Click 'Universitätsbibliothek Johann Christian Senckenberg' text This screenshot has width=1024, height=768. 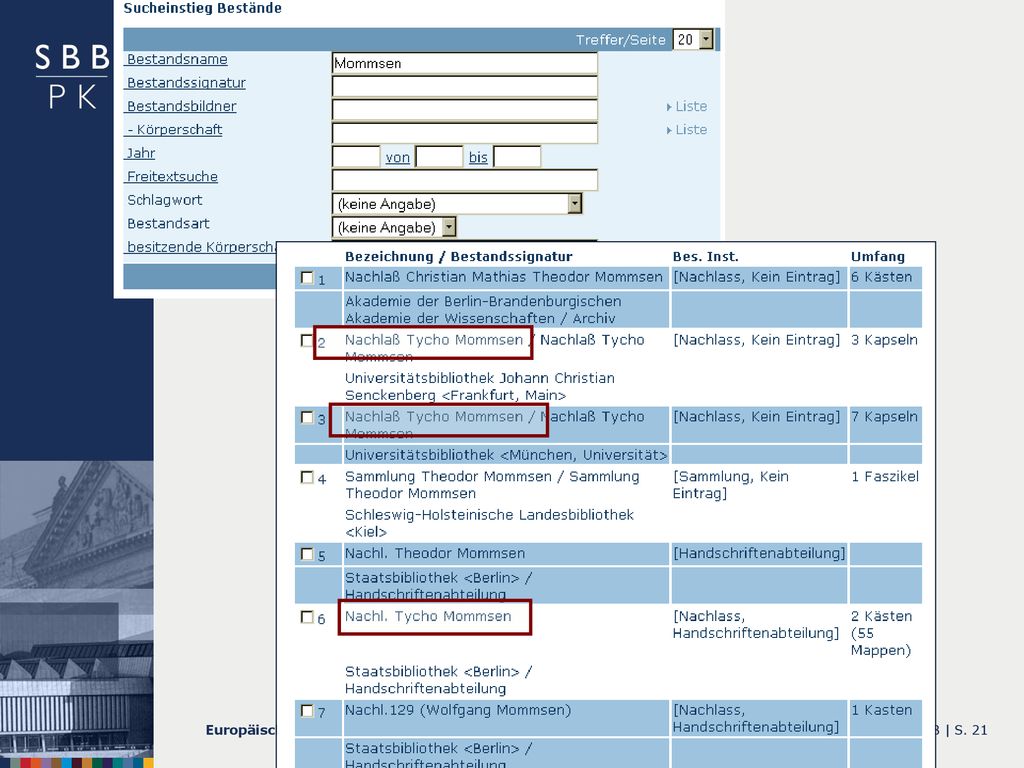coord(479,387)
